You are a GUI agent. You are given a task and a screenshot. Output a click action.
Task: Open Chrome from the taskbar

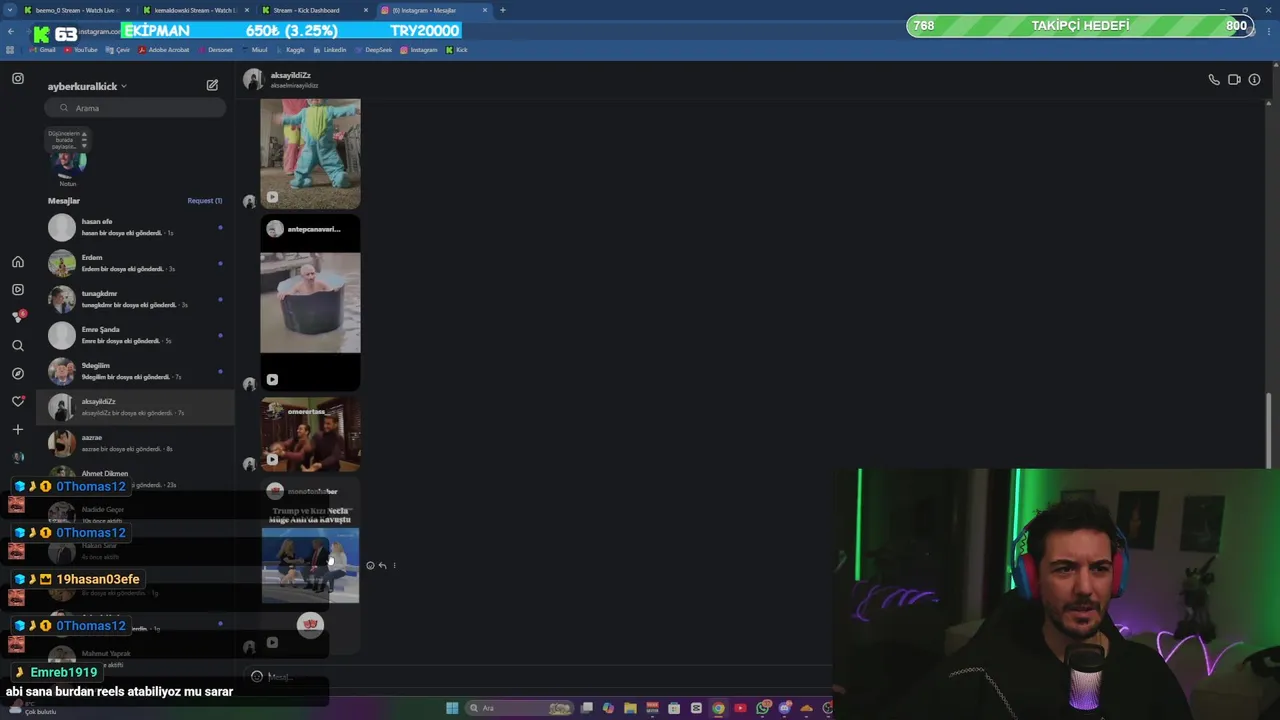pyautogui.click(x=718, y=708)
